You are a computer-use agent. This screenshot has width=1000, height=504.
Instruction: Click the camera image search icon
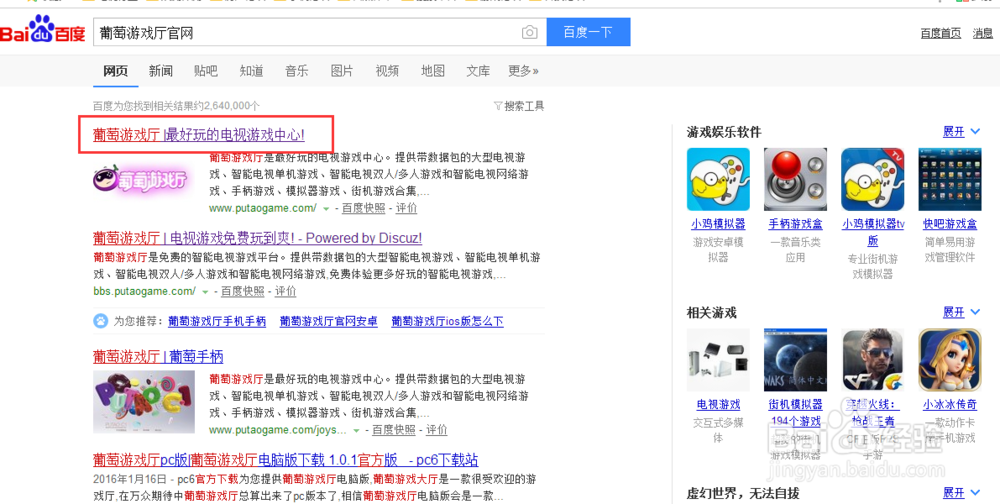pos(529,33)
